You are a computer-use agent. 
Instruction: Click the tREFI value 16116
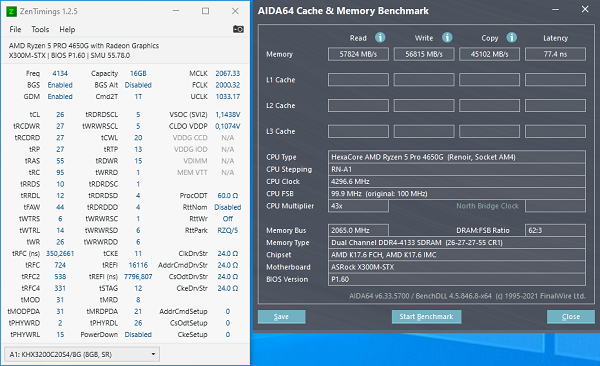(138, 265)
